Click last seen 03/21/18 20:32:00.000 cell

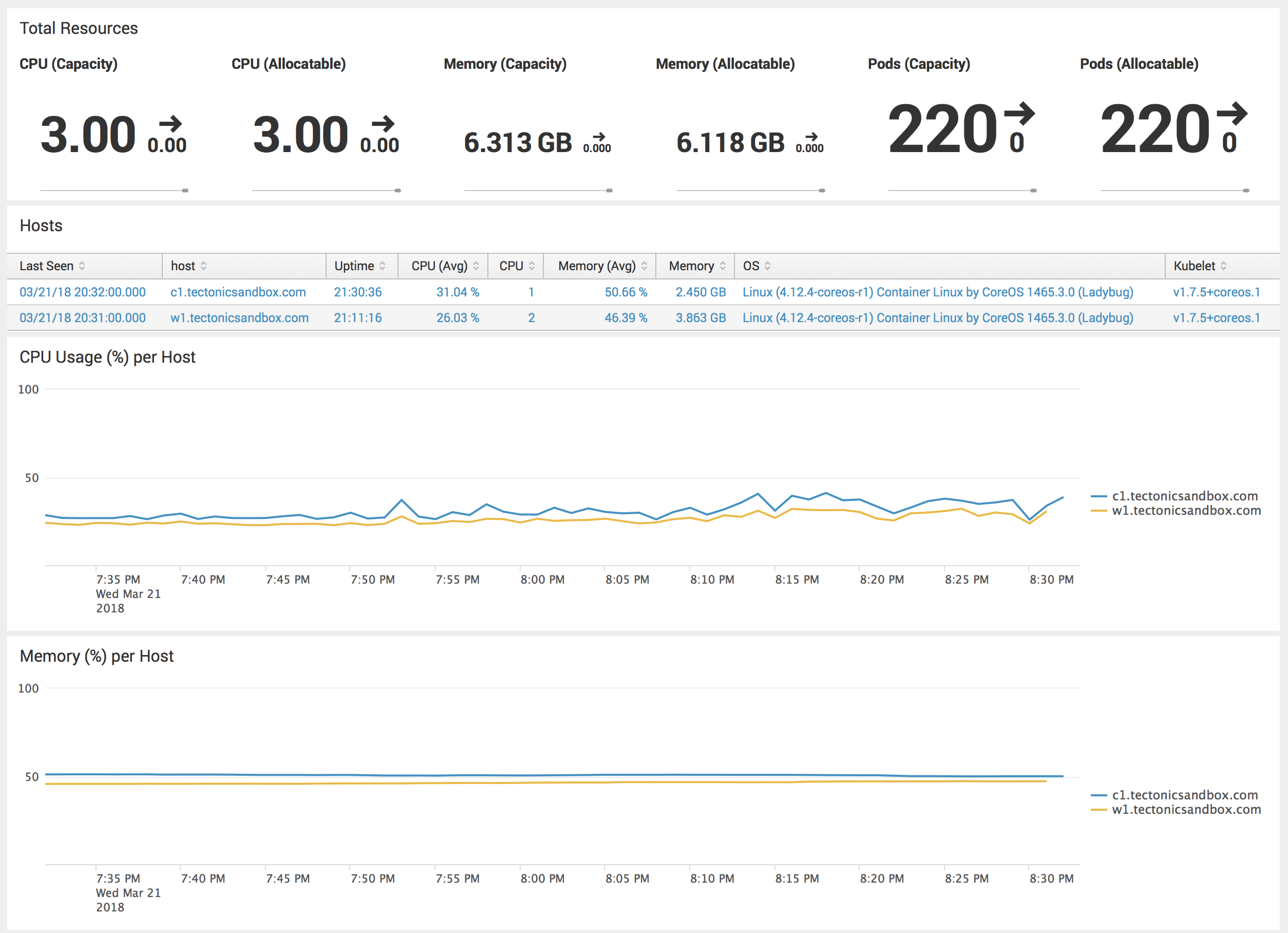82,292
